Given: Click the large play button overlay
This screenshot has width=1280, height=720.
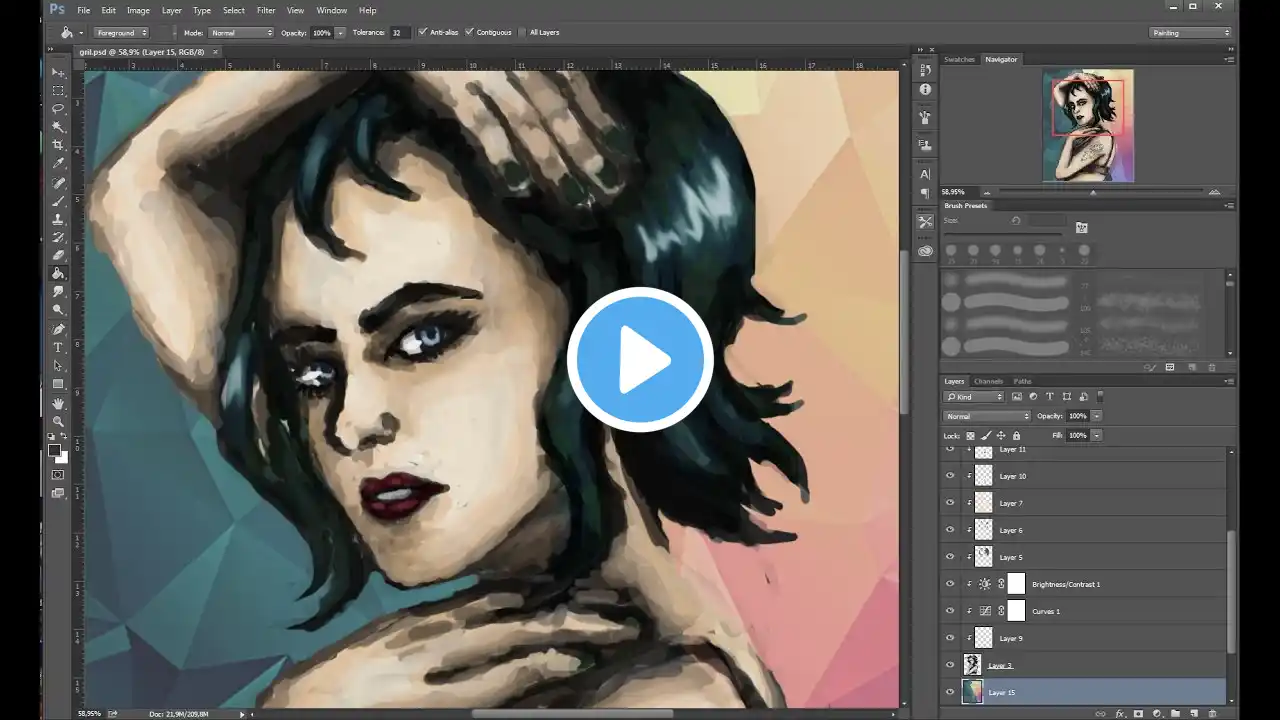Looking at the screenshot, I should [x=640, y=360].
